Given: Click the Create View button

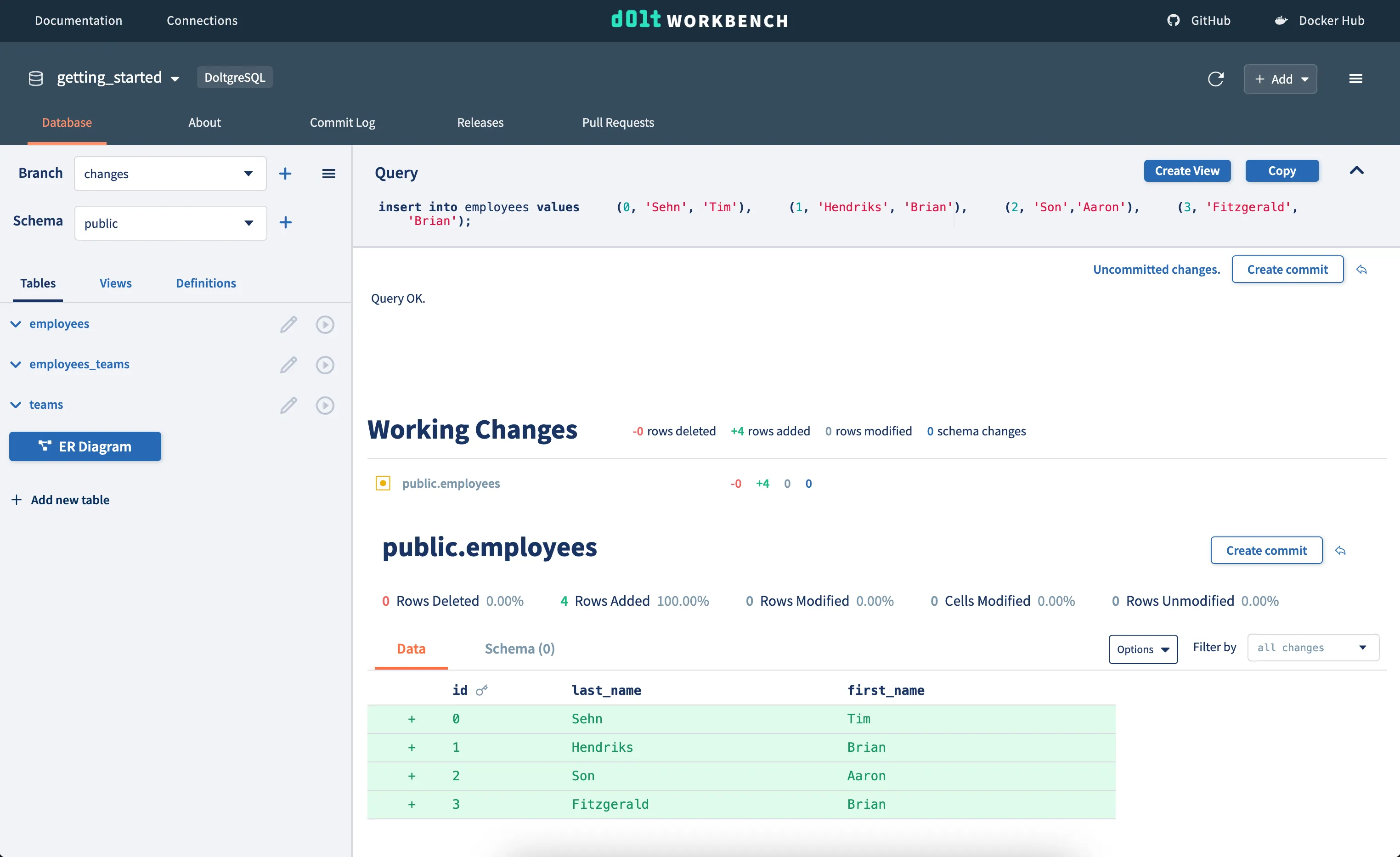Looking at the screenshot, I should (1187, 170).
